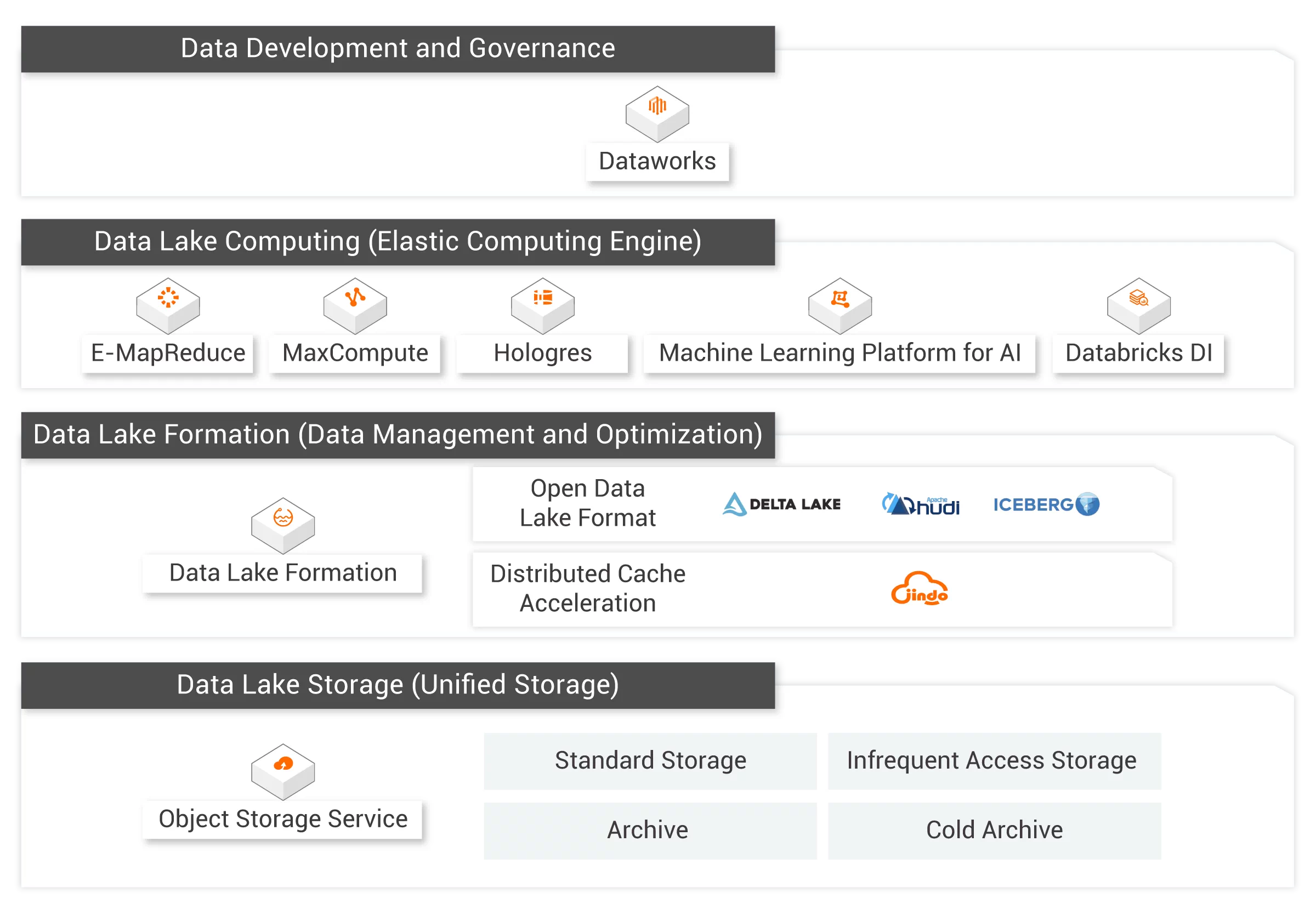
Task: Click the Dataworks cube icon
Action: tap(657, 113)
